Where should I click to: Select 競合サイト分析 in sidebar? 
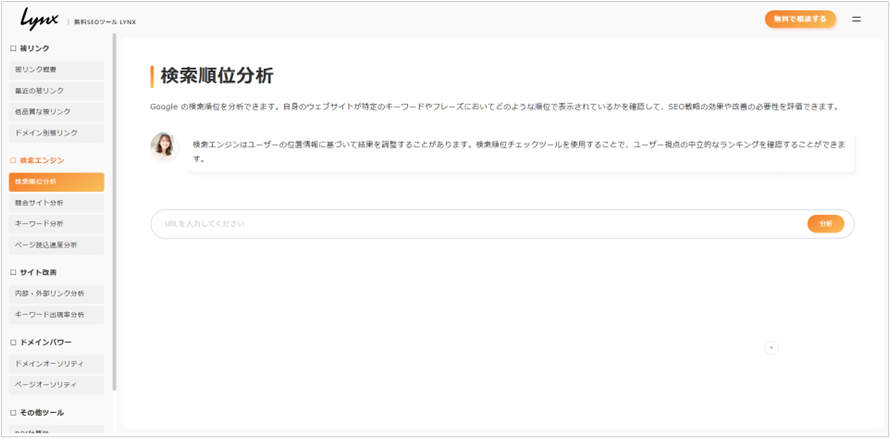click(x=56, y=203)
